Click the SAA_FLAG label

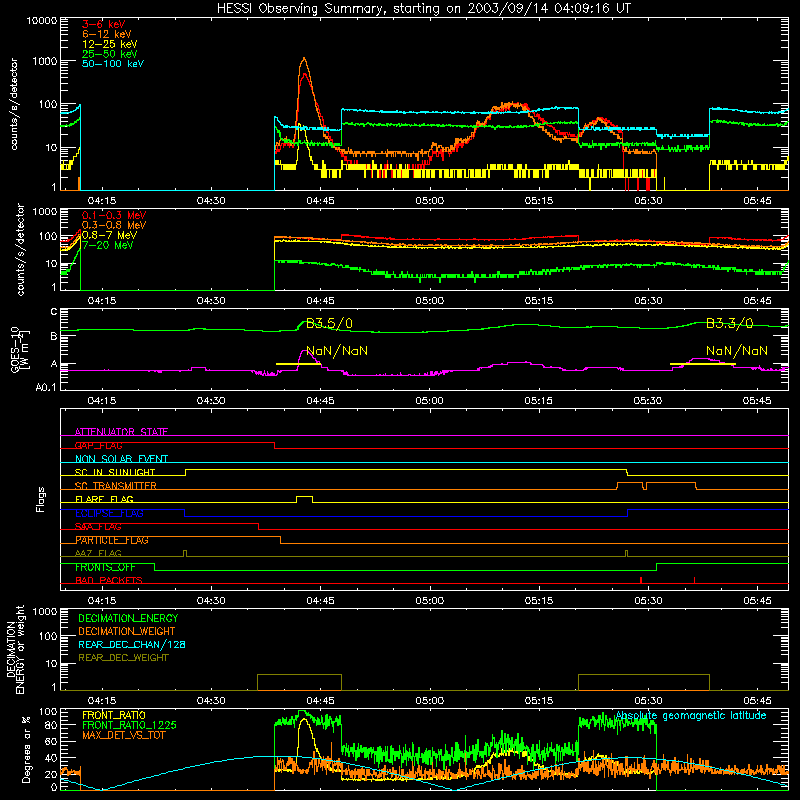(98, 527)
